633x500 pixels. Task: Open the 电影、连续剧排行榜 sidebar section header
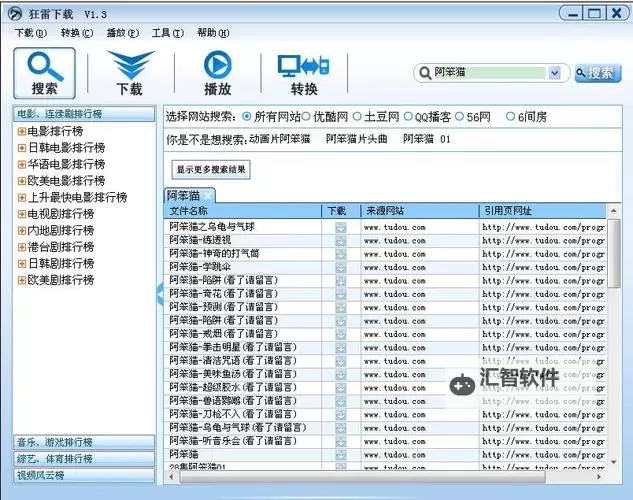click(x=84, y=114)
